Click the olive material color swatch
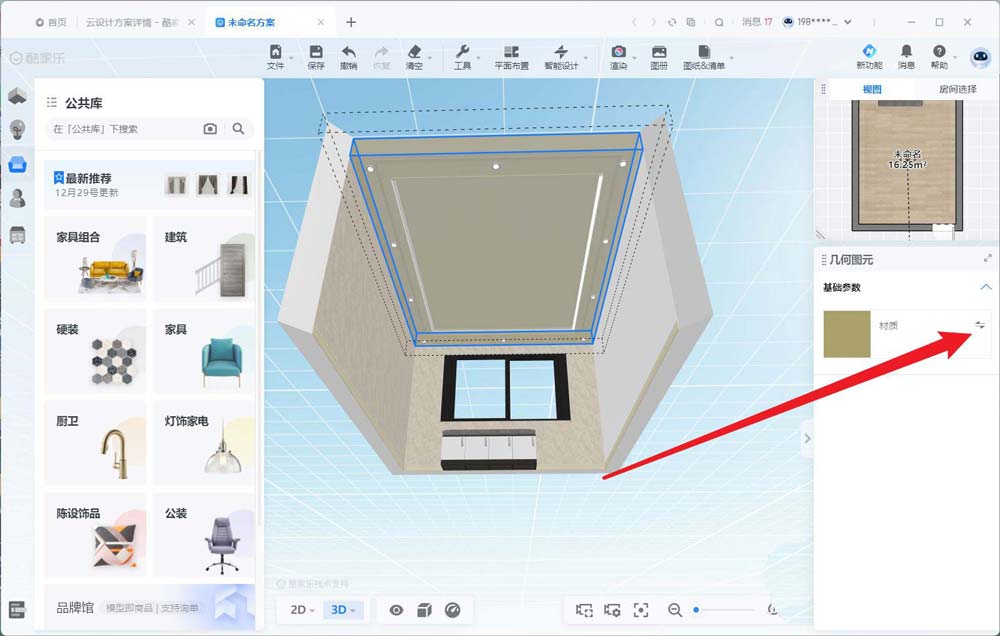 click(x=846, y=334)
